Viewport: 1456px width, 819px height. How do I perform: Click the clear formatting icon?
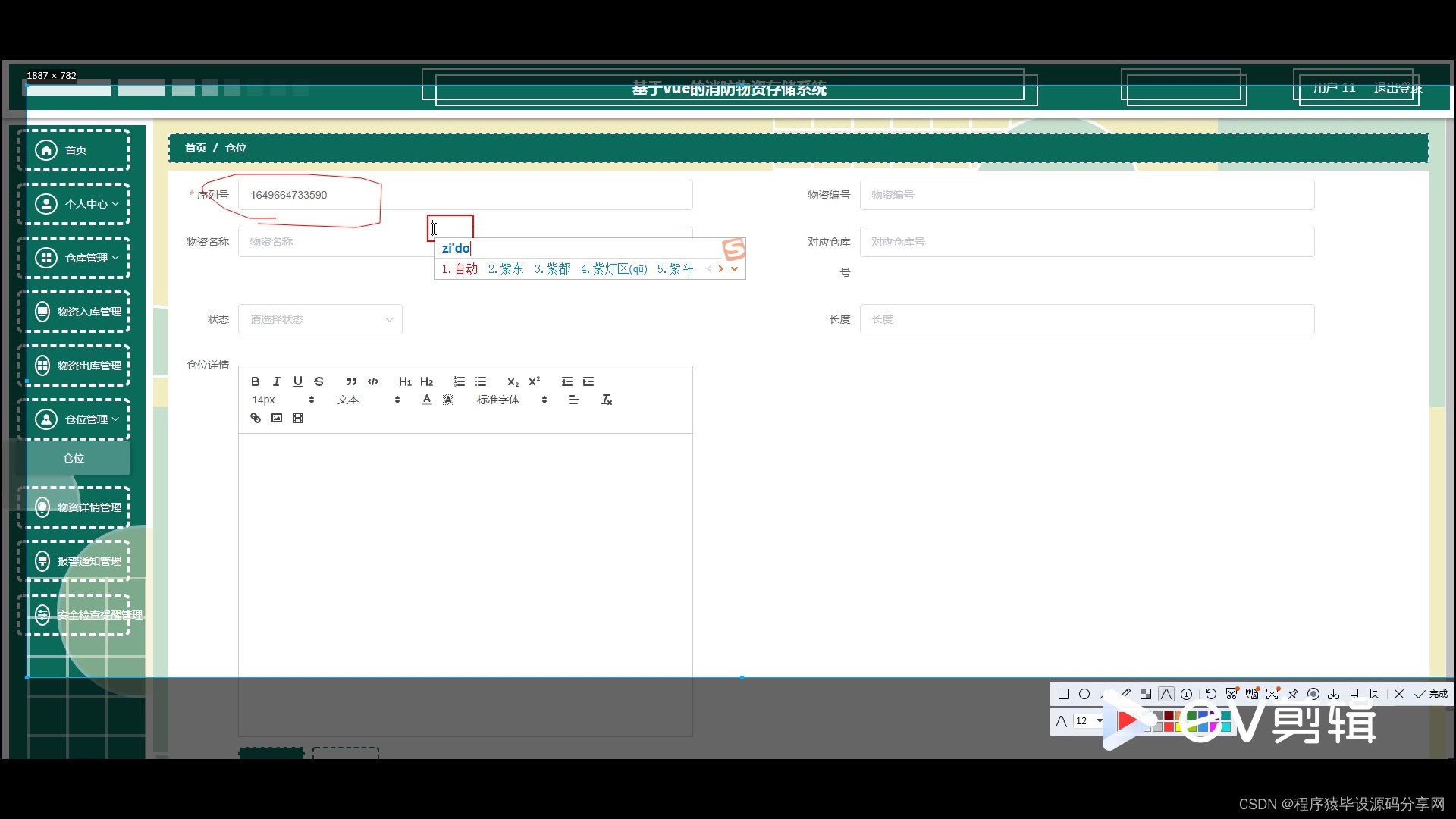(x=607, y=400)
